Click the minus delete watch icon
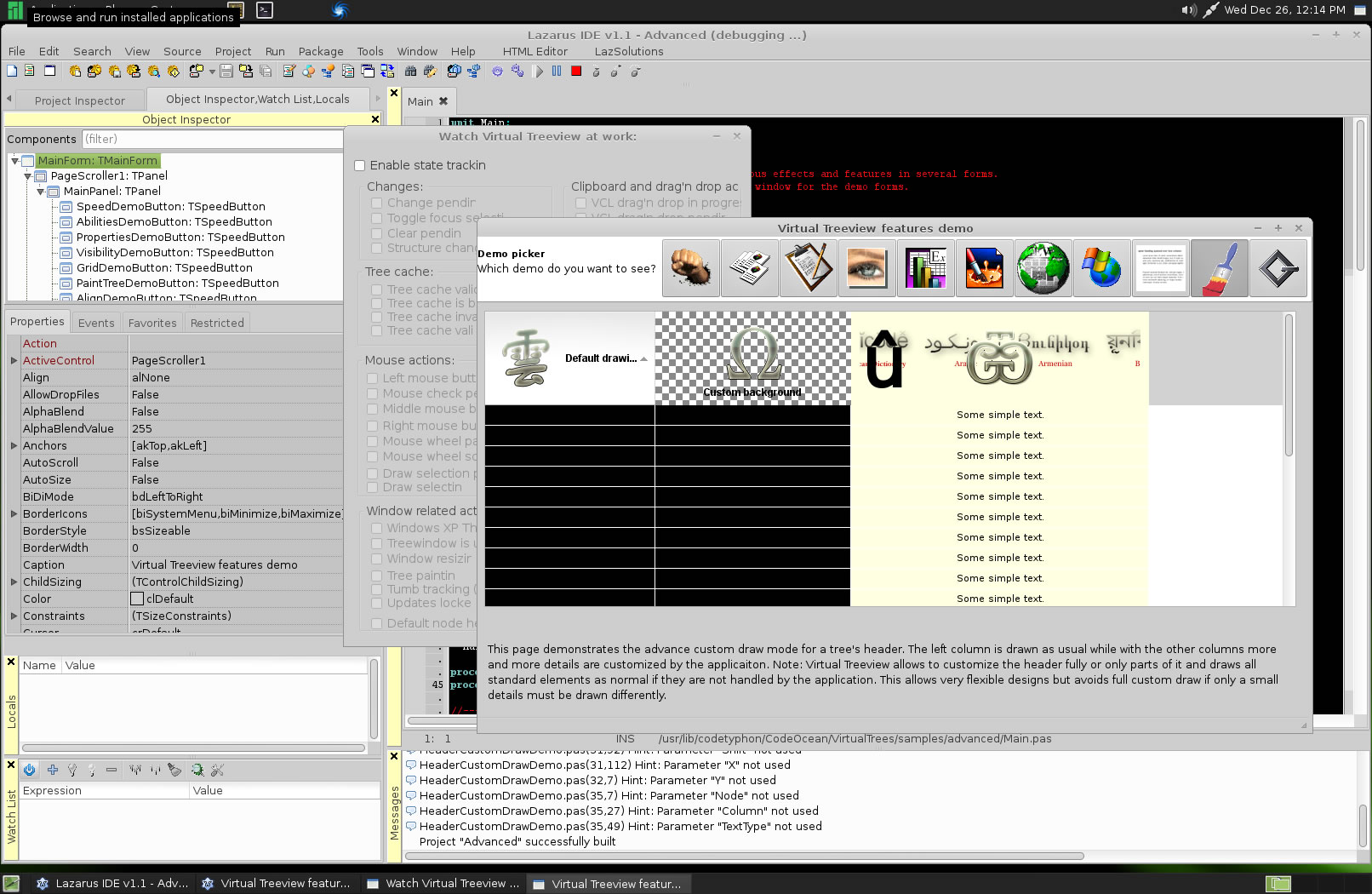Screen dimensions: 1372x894 click(111, 770)
